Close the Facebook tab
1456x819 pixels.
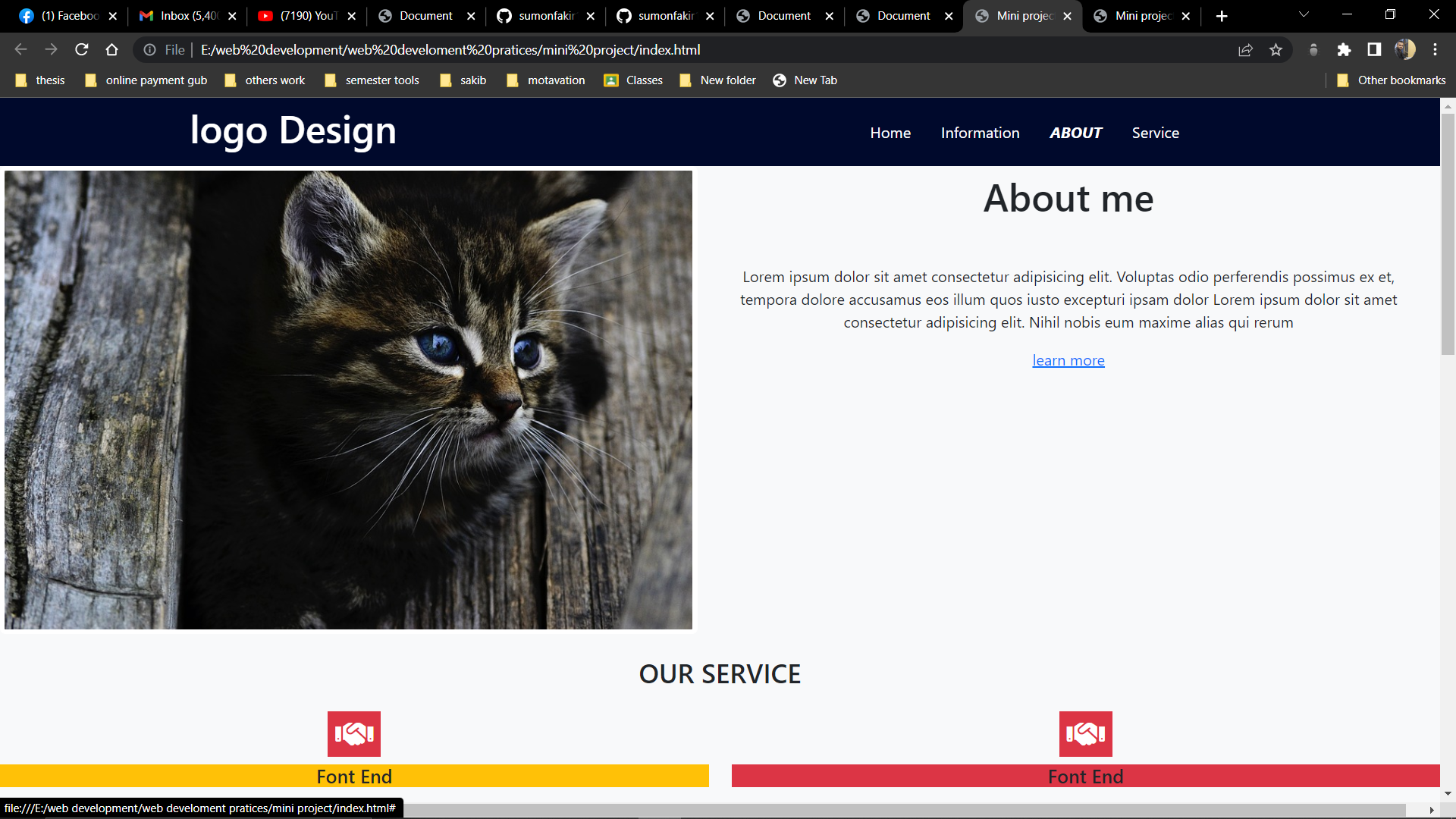(113, 16)
